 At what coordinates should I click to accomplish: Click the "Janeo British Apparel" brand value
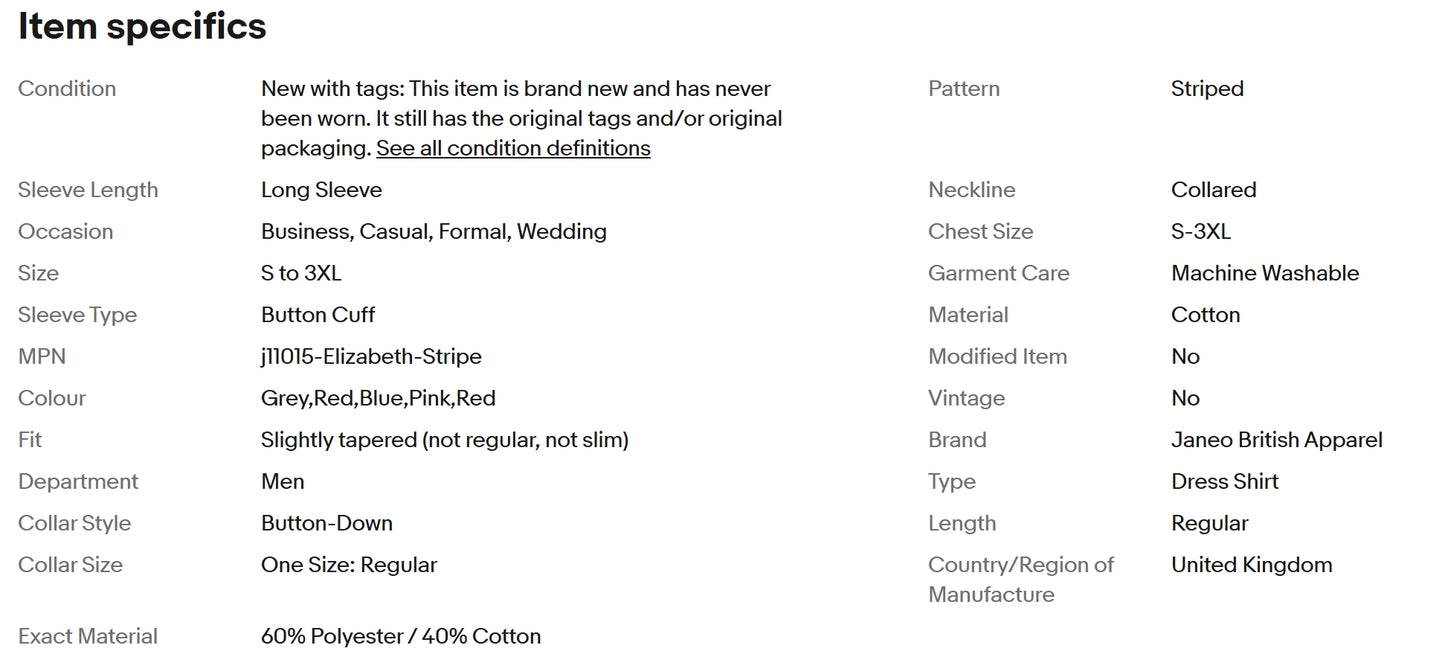[1276, 440]
